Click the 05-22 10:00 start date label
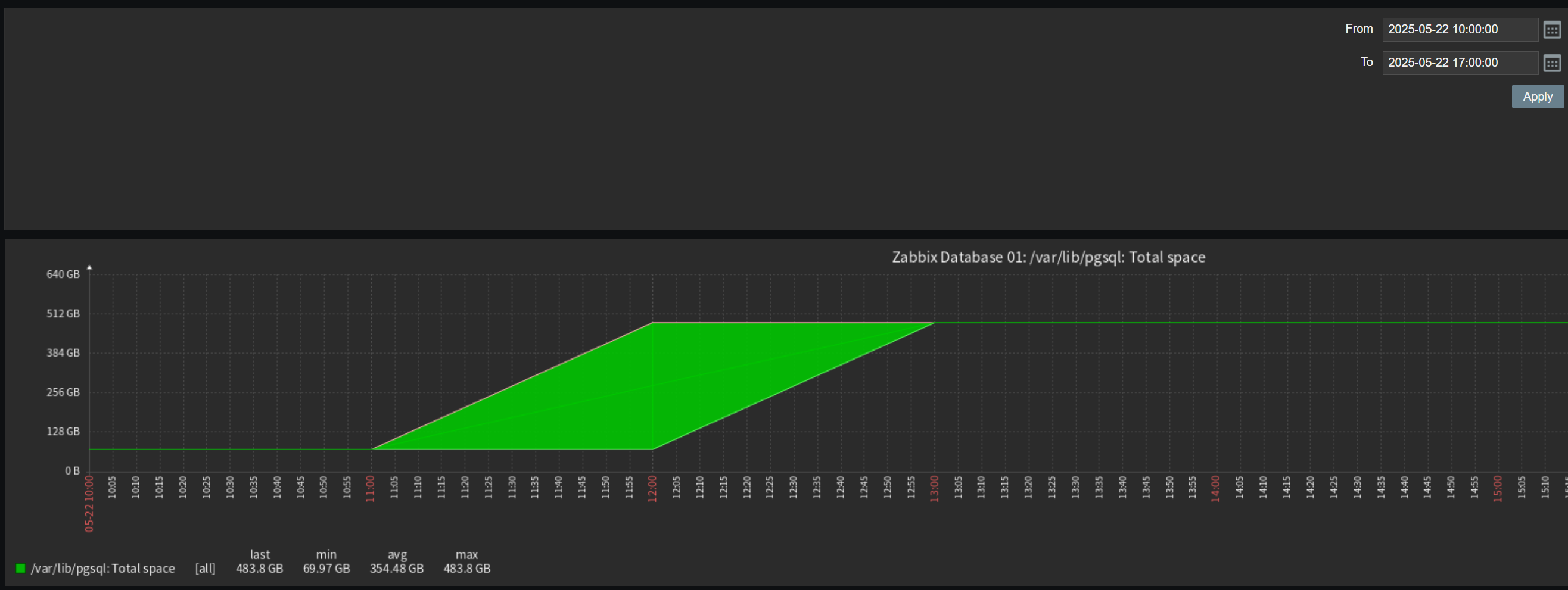 click(89, 504)
